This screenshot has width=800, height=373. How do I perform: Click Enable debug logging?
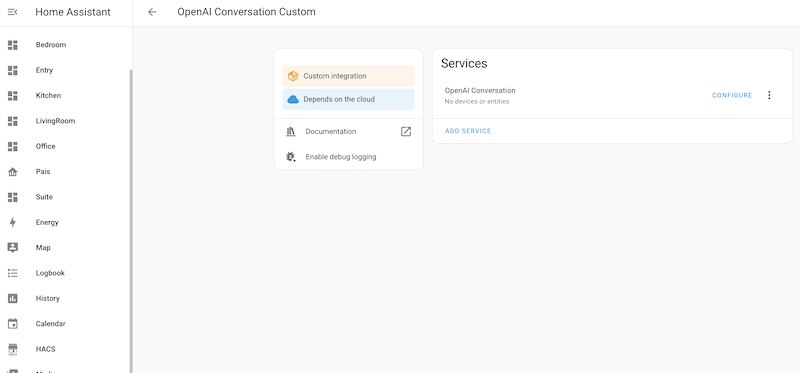pyautogui.click(x=348, y=157)
